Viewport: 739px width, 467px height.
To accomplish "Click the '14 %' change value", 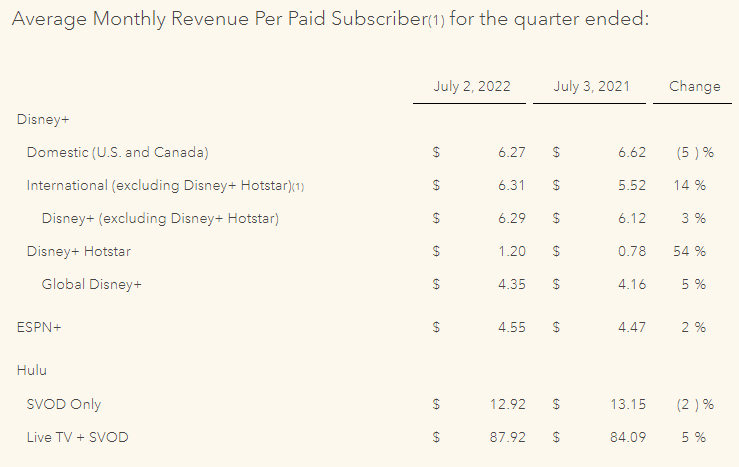I will point(690,185).
